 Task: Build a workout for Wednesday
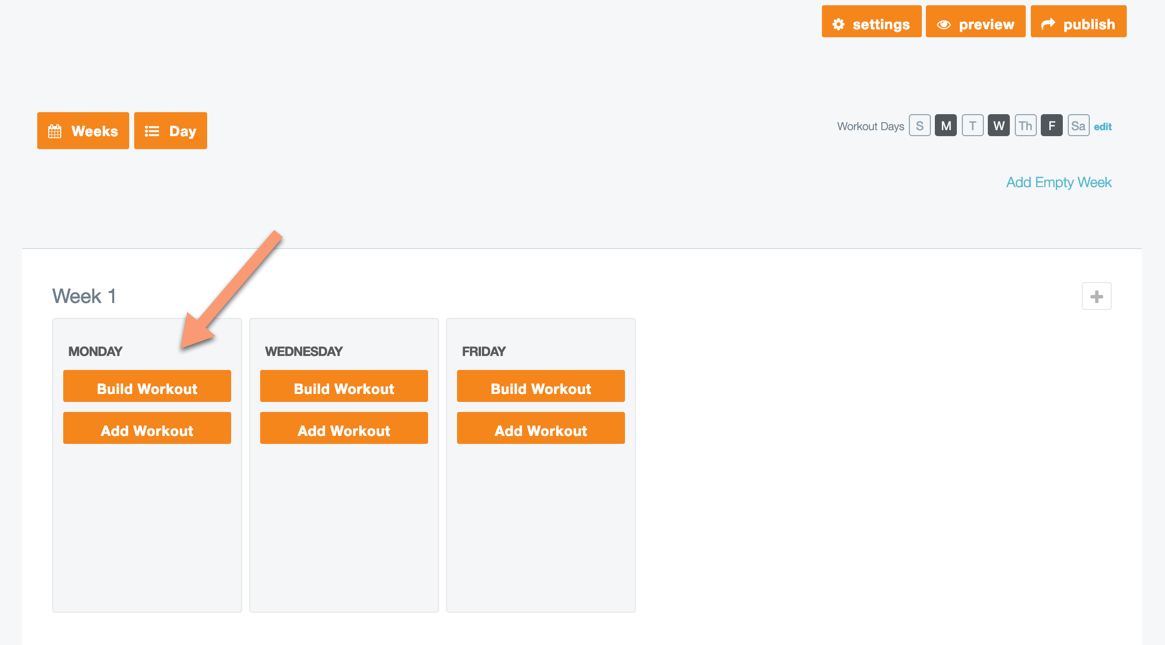coord(343,385)
